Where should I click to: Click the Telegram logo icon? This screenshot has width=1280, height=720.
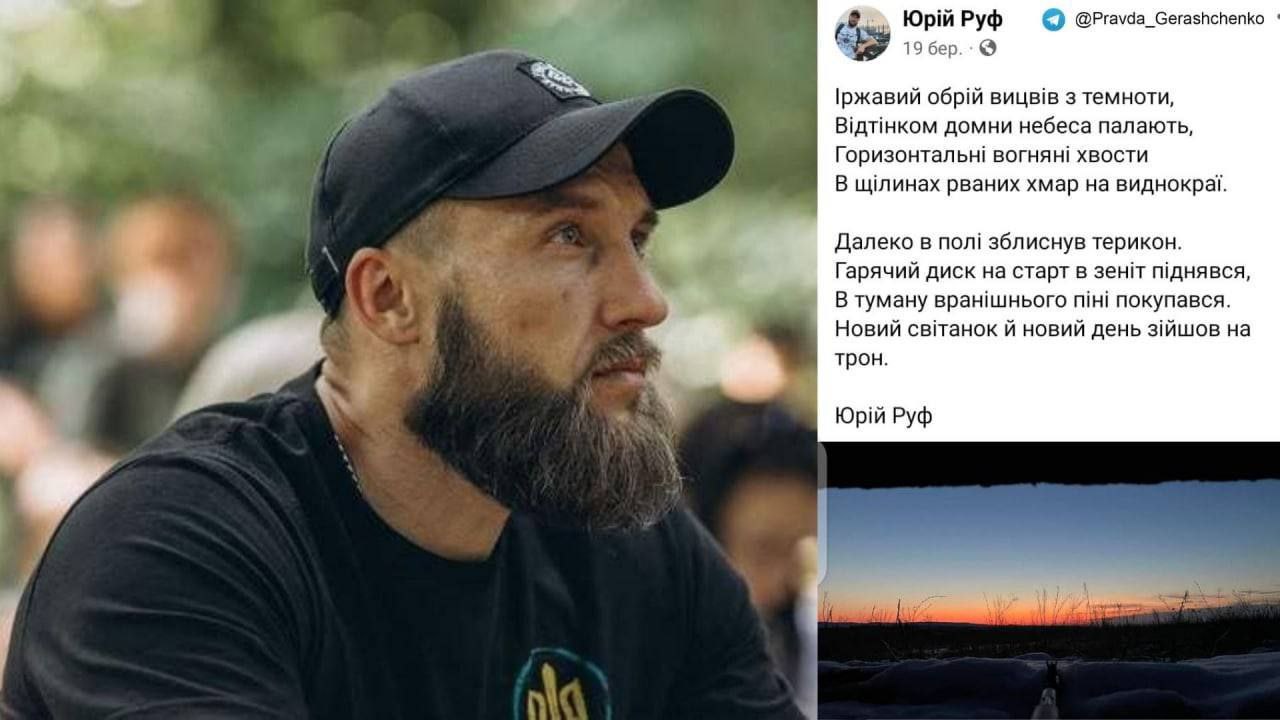tap(1054, 19)
